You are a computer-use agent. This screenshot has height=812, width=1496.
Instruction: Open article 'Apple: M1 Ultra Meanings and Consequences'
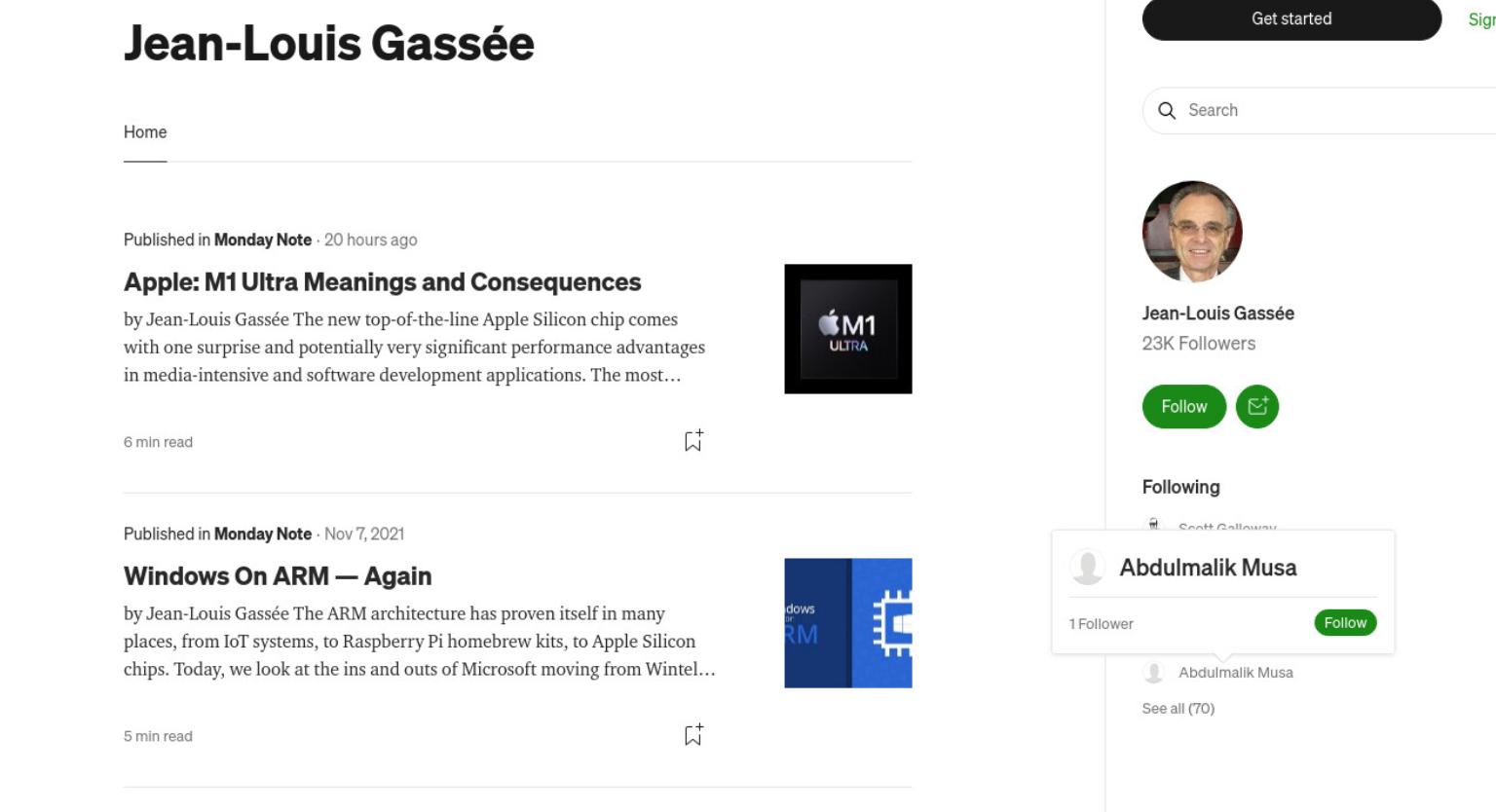[x=382, y=281]
